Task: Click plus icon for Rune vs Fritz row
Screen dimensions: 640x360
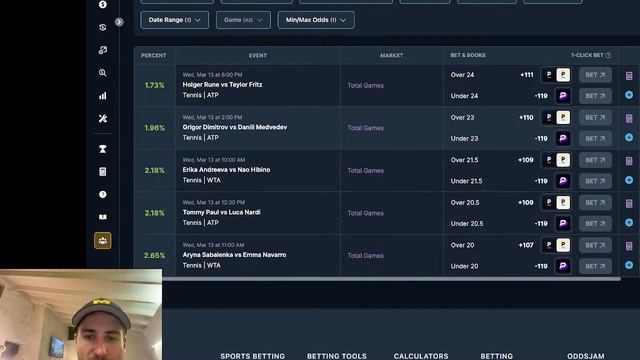Action: pos(629,95)
